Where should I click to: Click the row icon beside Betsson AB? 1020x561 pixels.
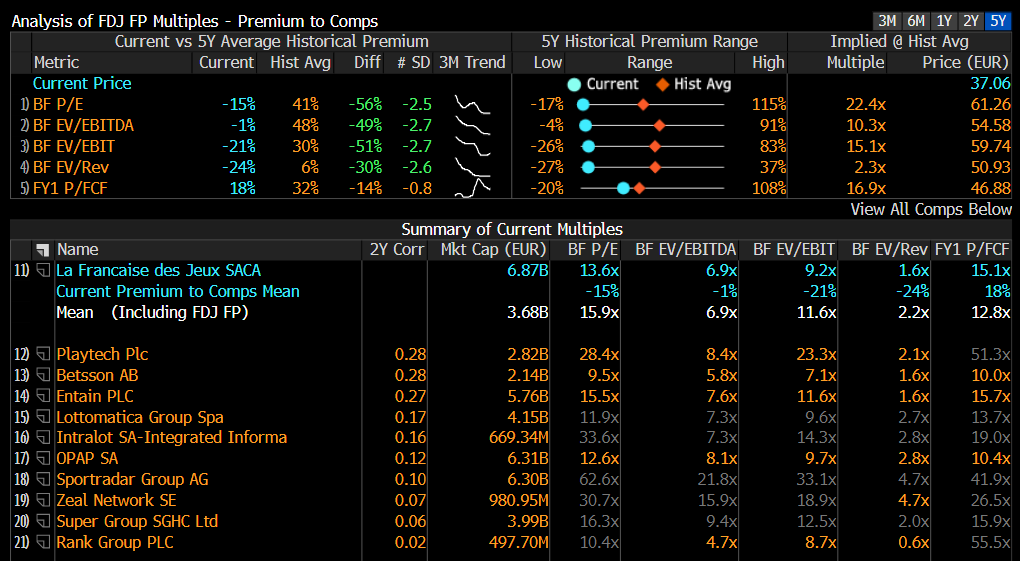coord(43,375)
